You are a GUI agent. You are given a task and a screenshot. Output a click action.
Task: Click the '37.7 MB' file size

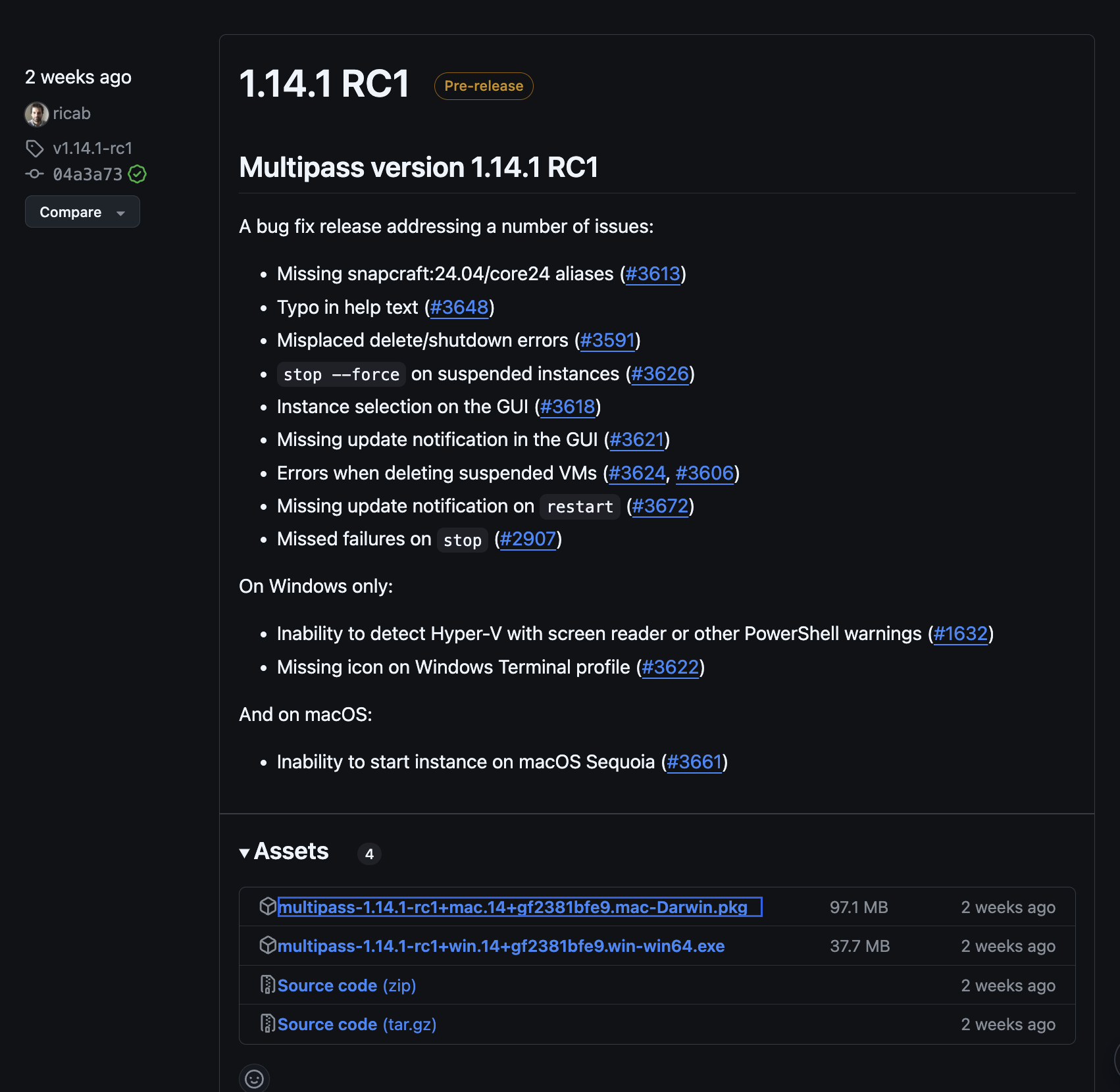[859, 945]
